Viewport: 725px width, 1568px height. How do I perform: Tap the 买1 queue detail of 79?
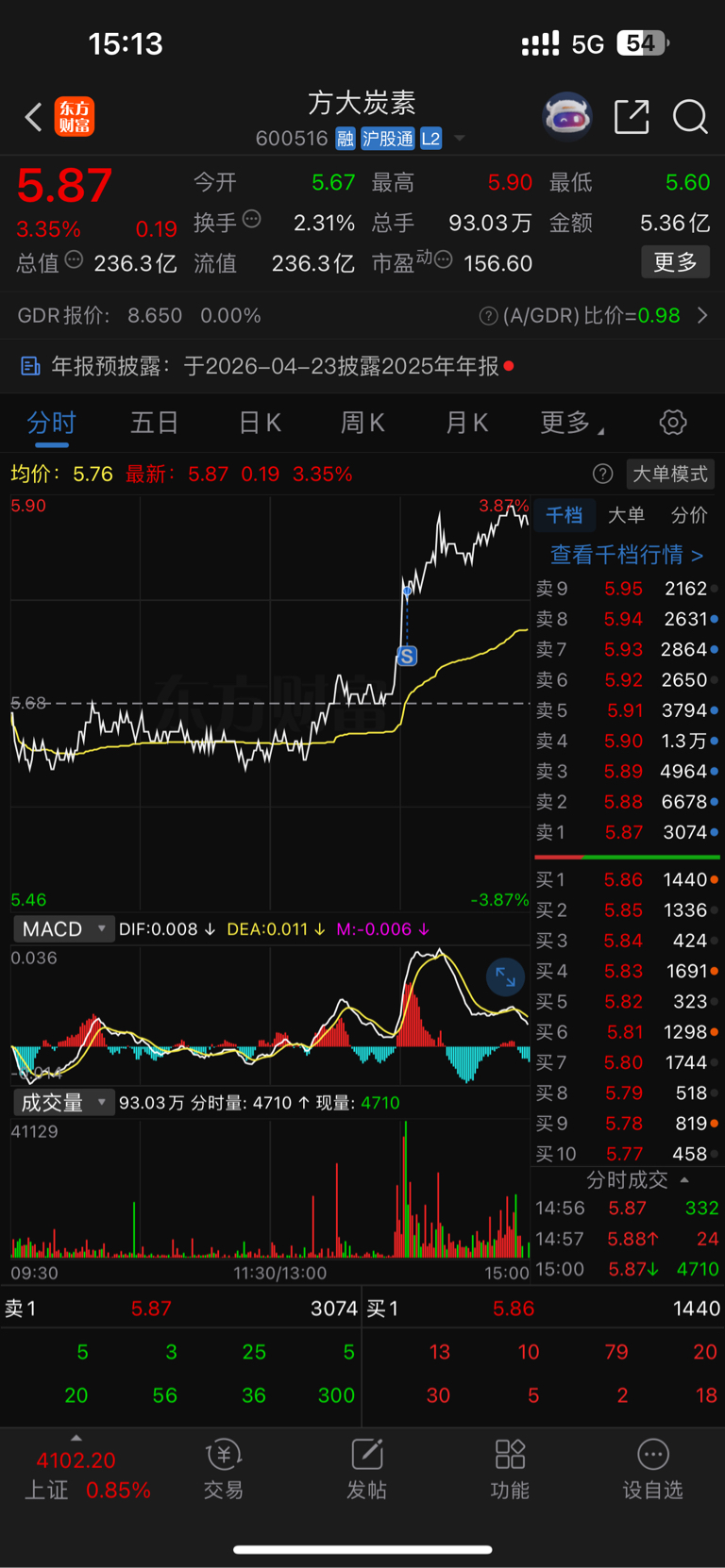point(616,1352)
